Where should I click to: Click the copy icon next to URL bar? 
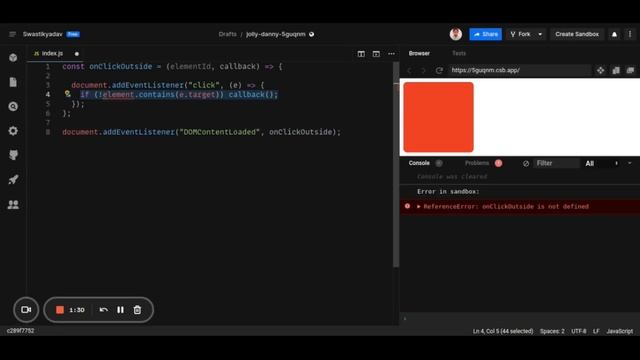click(x=616, y=70)
